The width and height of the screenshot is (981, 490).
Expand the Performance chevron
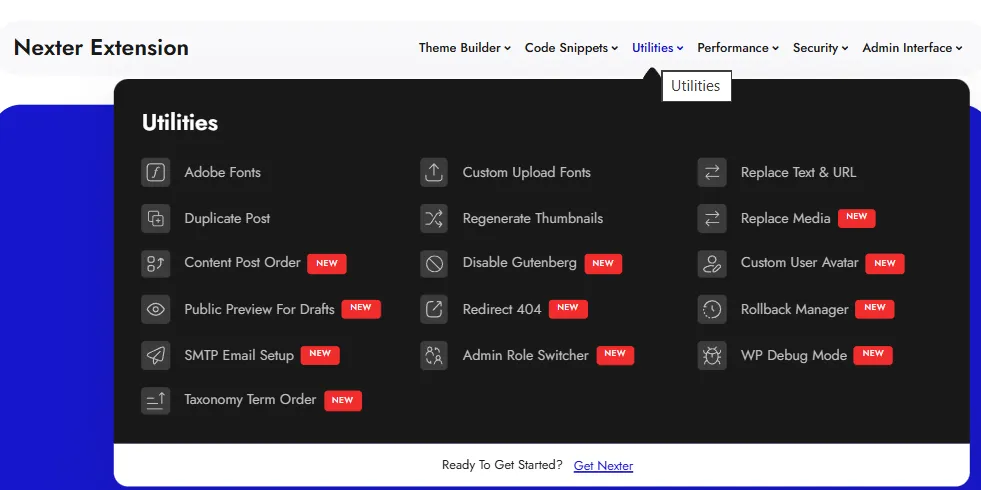tap(775, 48)
